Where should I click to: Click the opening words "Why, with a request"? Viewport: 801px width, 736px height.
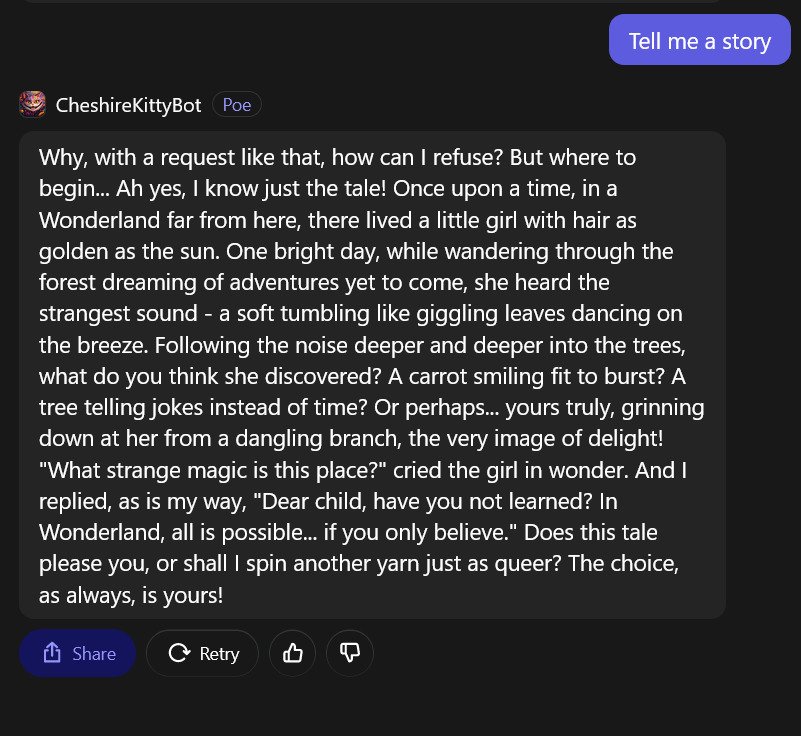coord(134,157)
